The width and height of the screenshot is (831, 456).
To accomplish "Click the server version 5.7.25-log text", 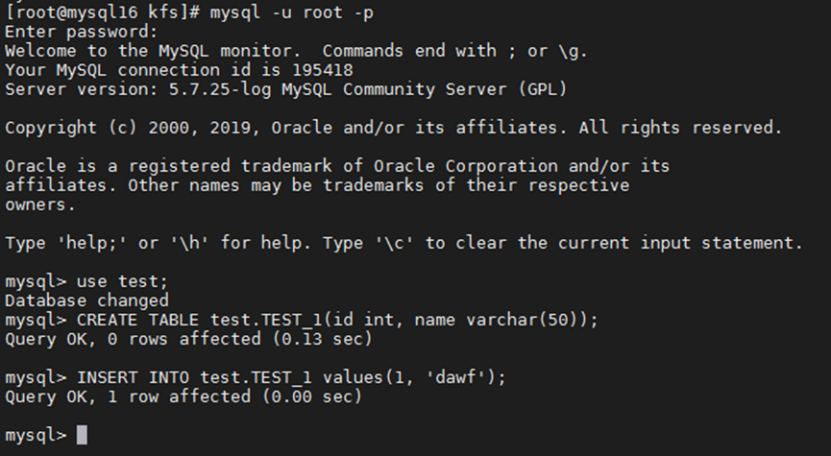I will pyautogui.click(x=206, y=89).
